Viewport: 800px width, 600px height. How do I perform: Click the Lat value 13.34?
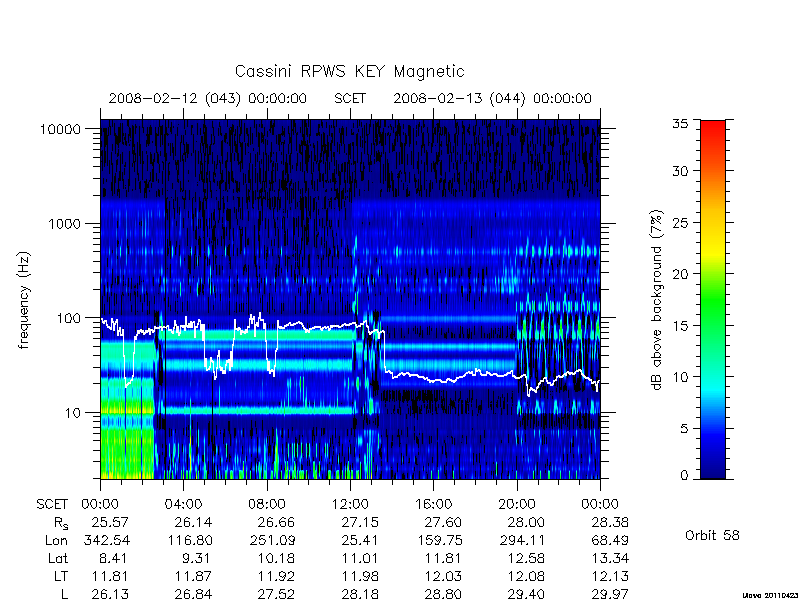coord(610,558)
